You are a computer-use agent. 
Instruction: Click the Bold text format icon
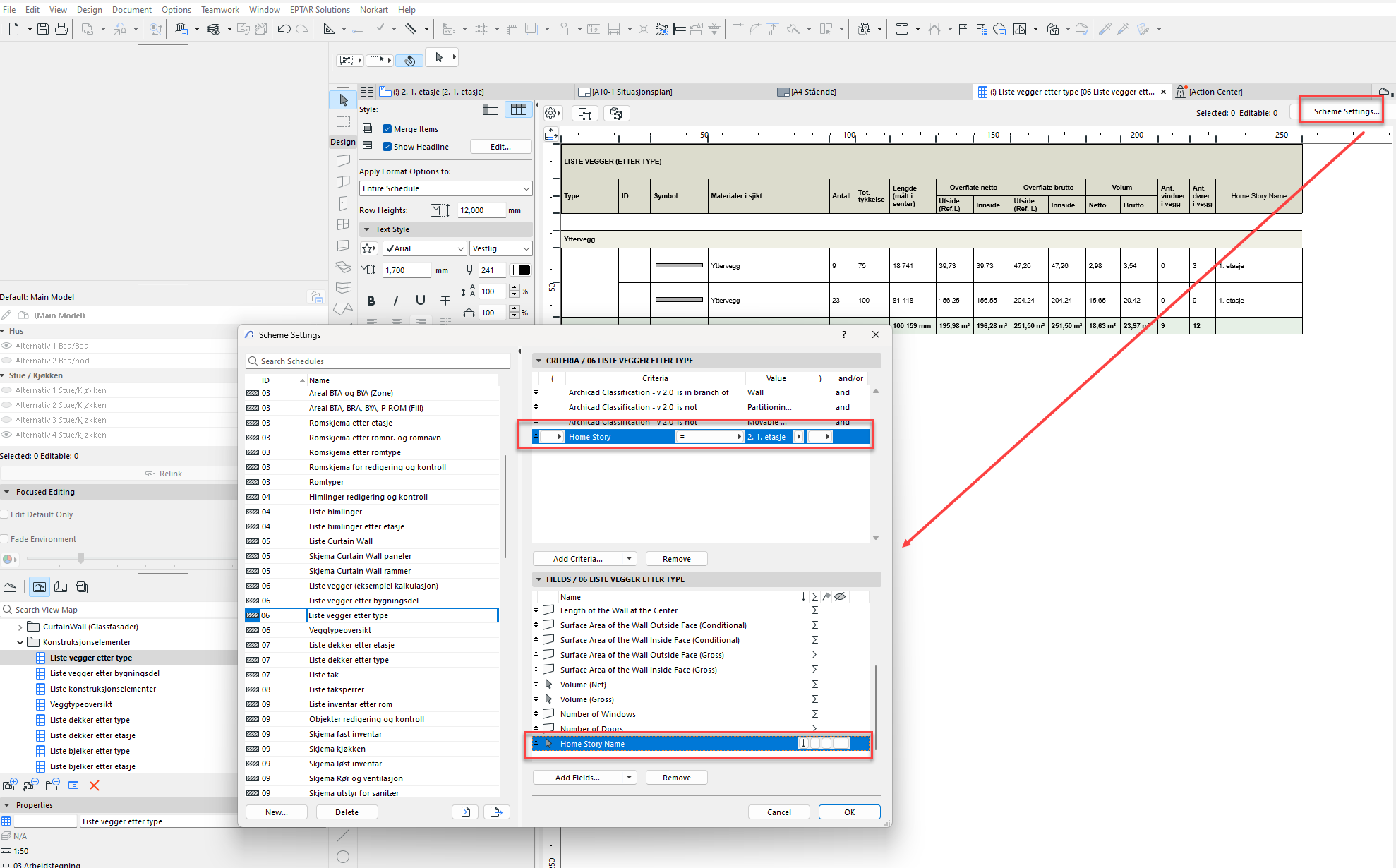click(x=371, y=301)
